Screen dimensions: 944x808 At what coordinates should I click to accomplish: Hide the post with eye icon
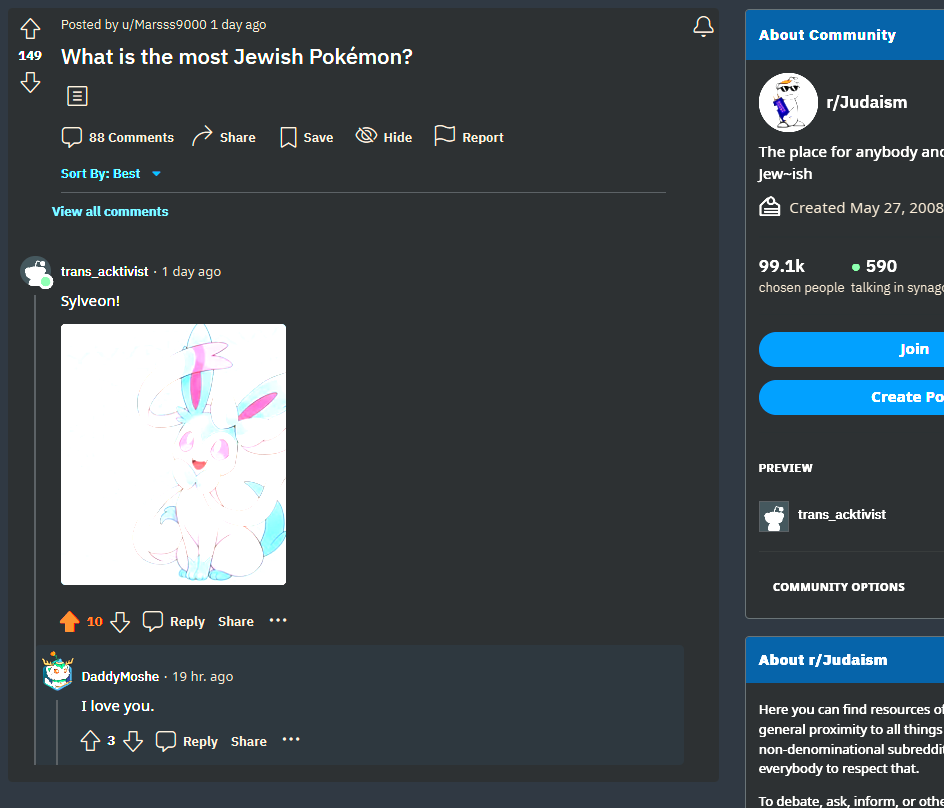(x=366, y=135)
